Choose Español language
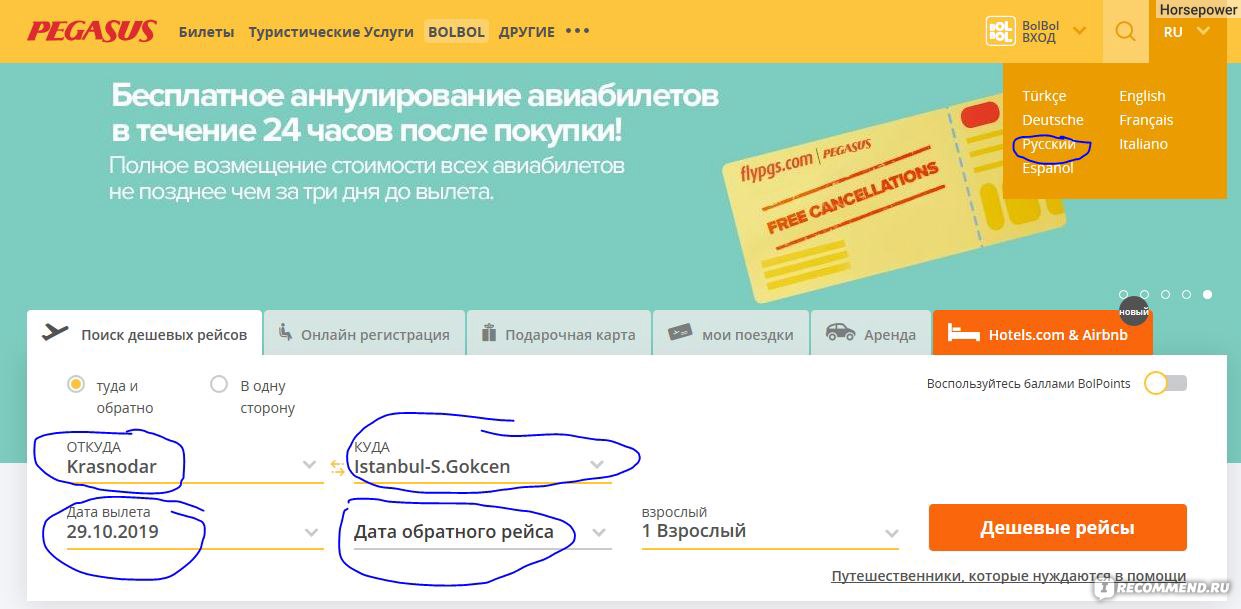1241x609 pixels. 1047,168
